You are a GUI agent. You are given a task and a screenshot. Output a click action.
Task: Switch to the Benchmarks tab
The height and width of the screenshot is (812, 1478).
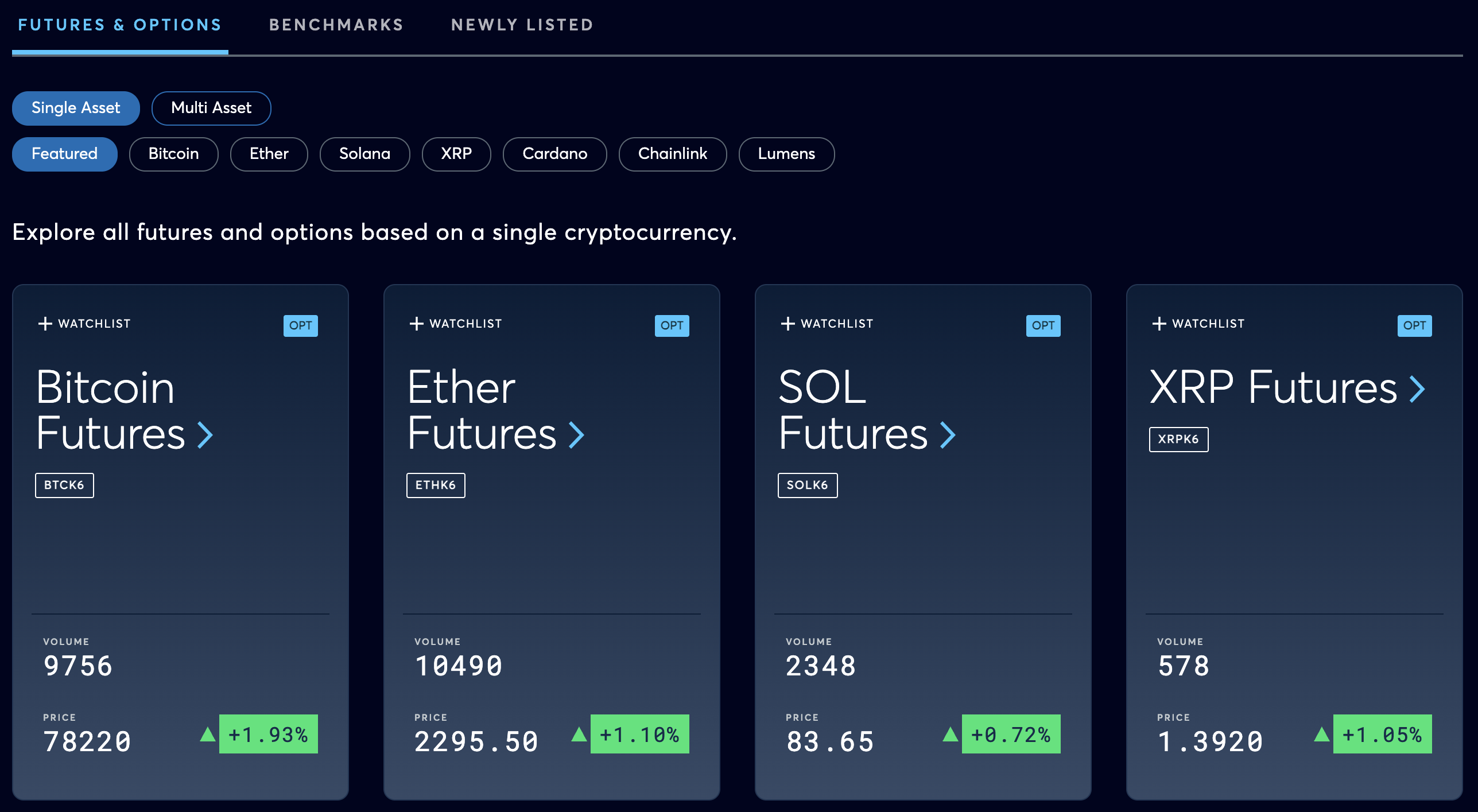click(x=336, y=25)
